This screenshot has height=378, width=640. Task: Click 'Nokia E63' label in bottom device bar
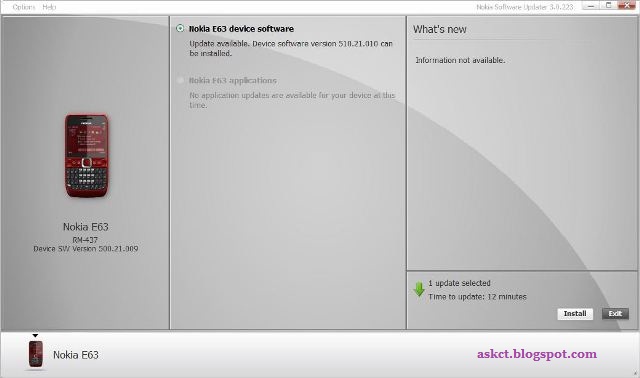[76, 355]
